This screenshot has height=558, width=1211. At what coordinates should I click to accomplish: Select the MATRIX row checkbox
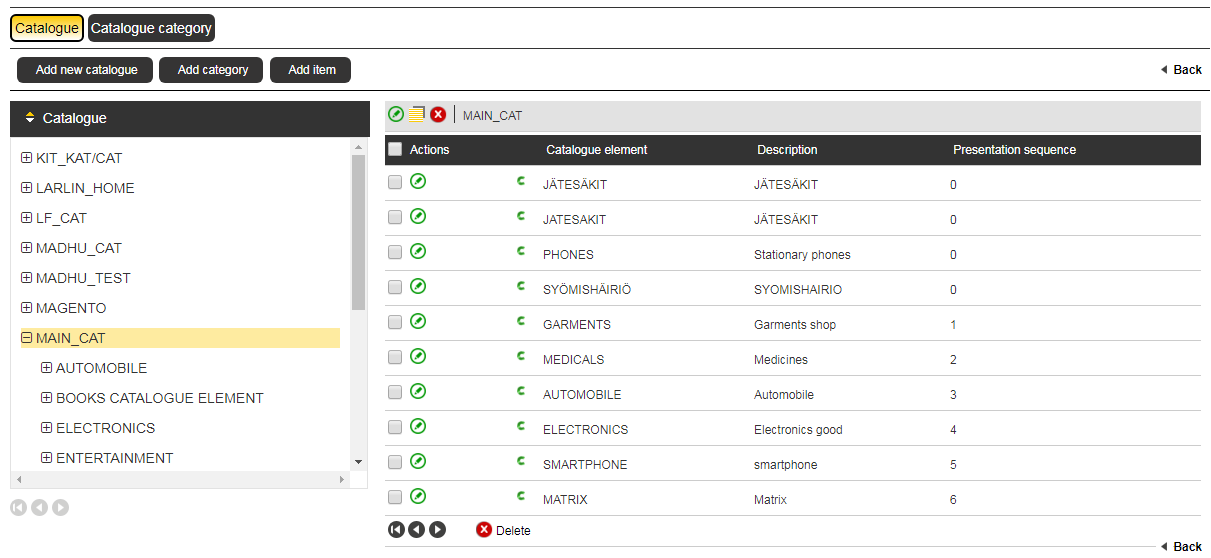tap(395, 497)
